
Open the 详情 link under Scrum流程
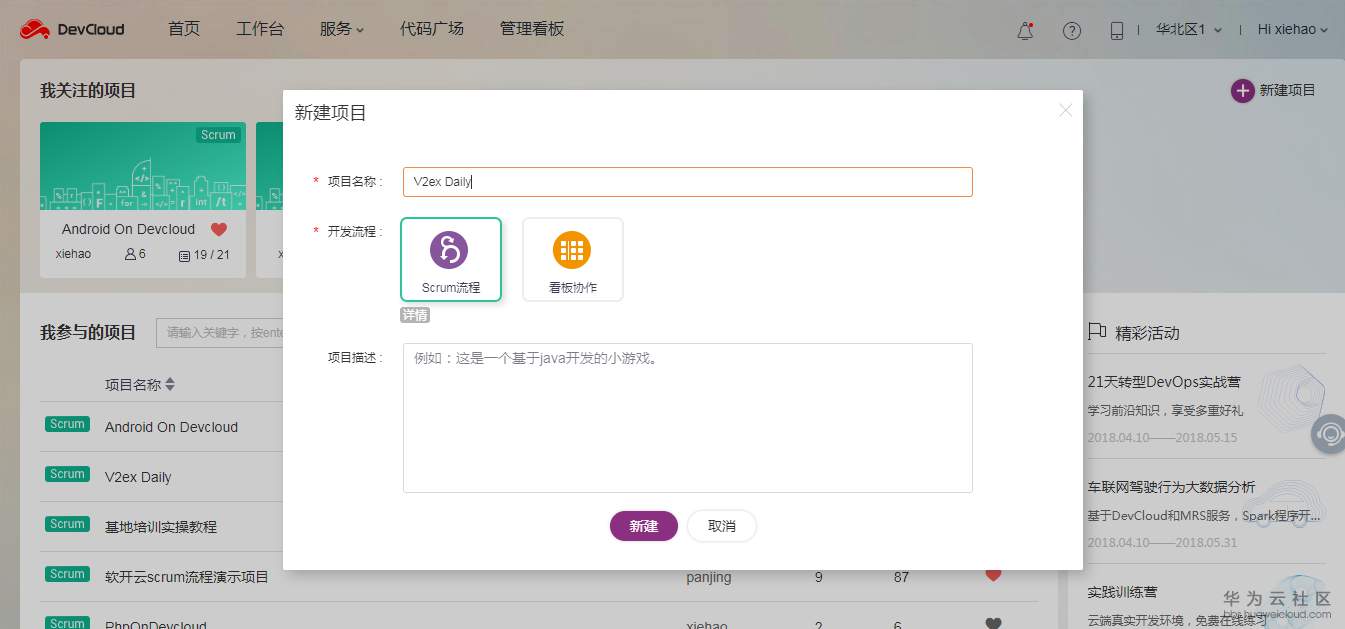point(415,314)
